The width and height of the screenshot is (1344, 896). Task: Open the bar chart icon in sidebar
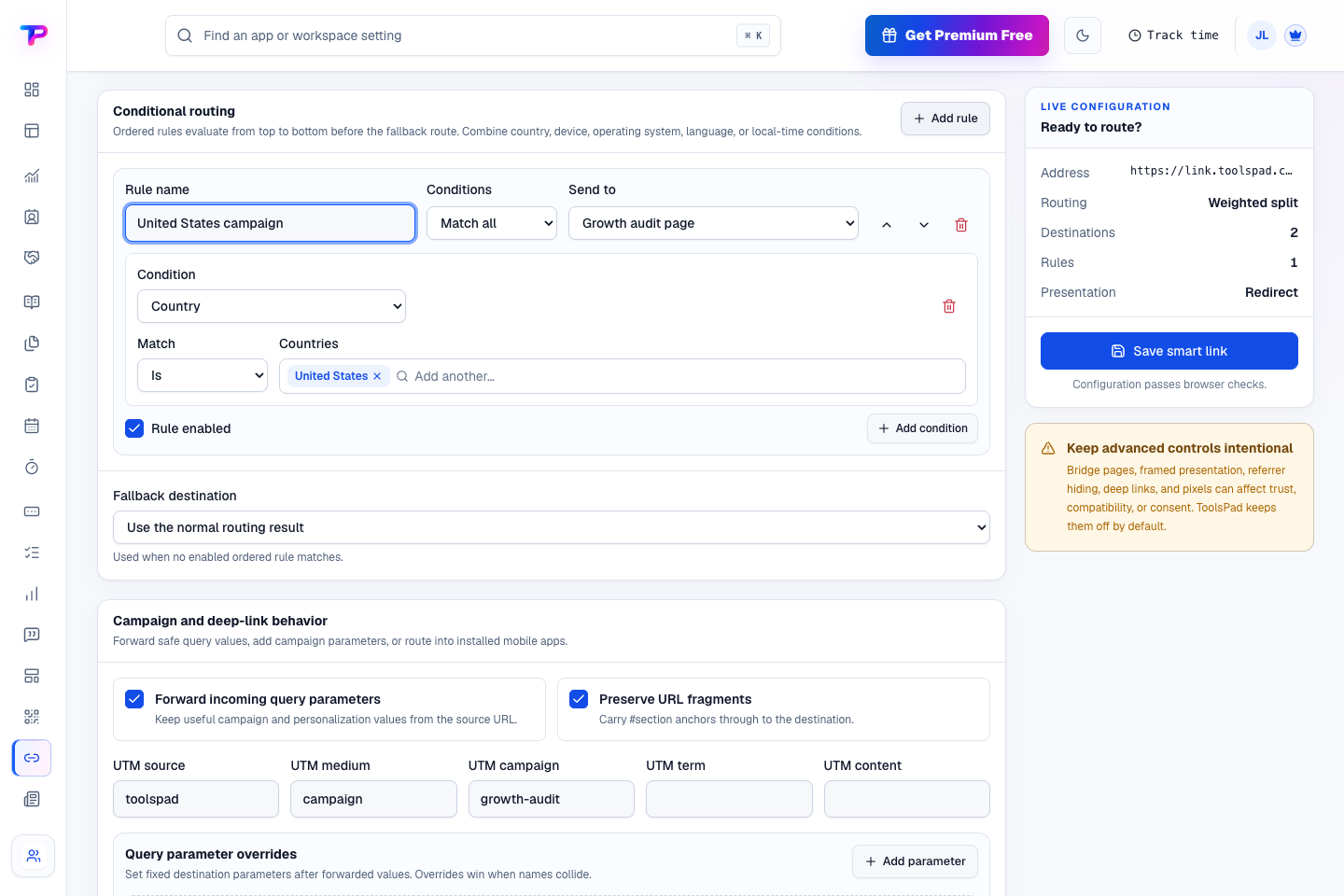point(32,594)
